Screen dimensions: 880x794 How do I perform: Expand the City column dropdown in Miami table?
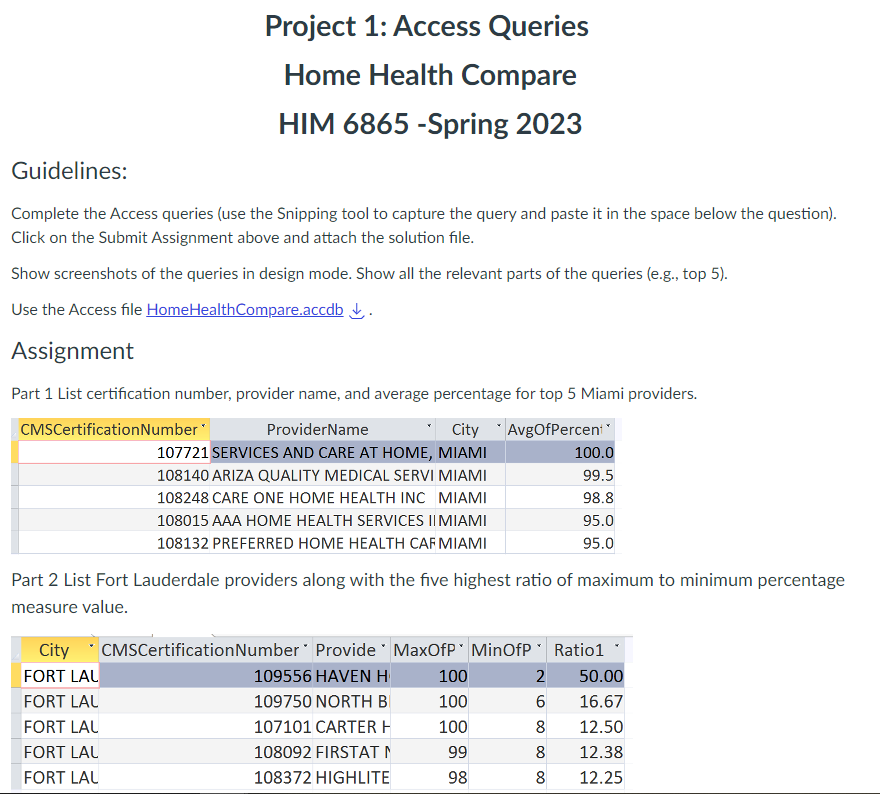tap(498, 428)
